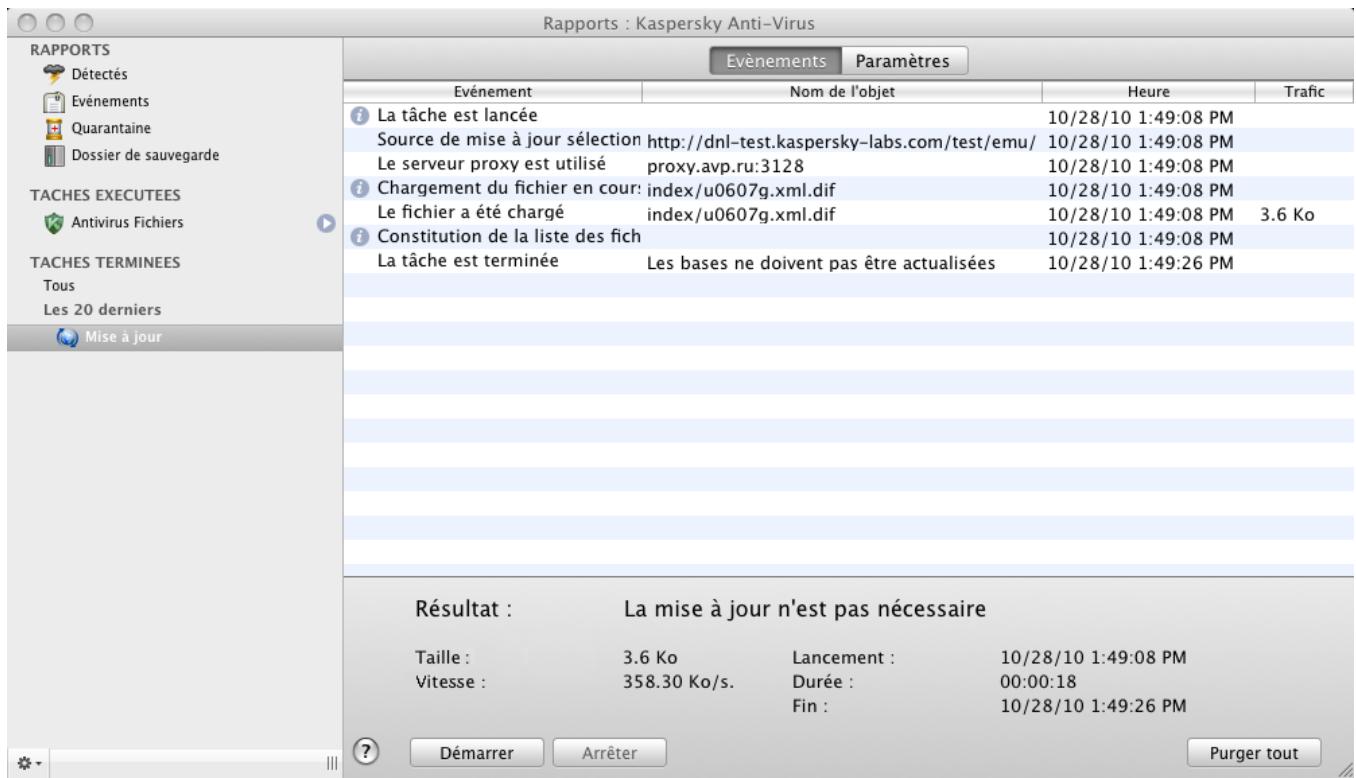Click the Dossier de sauvegarde cabinet icon
The image size is (1356, 778).
(x=56, y=156)
